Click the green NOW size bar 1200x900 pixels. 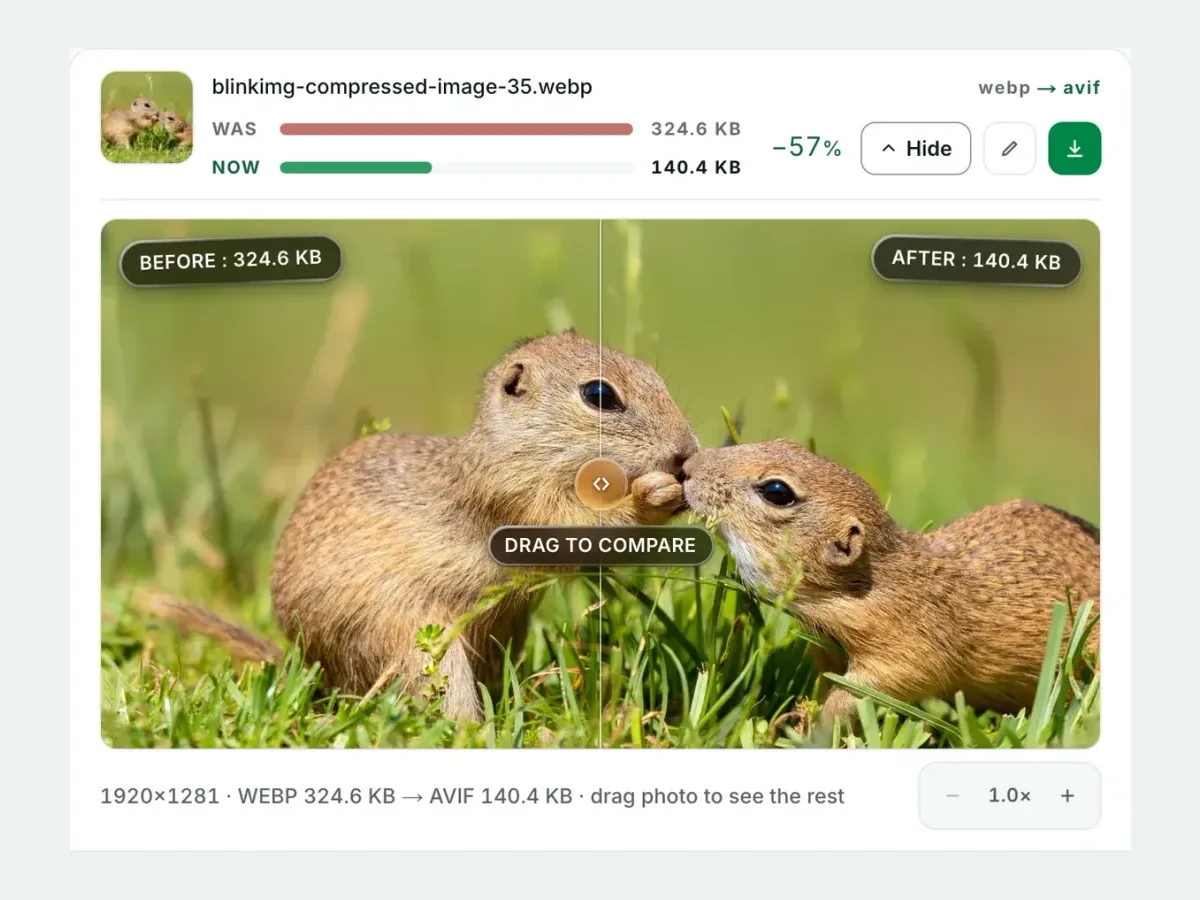(x=356, y=168)
